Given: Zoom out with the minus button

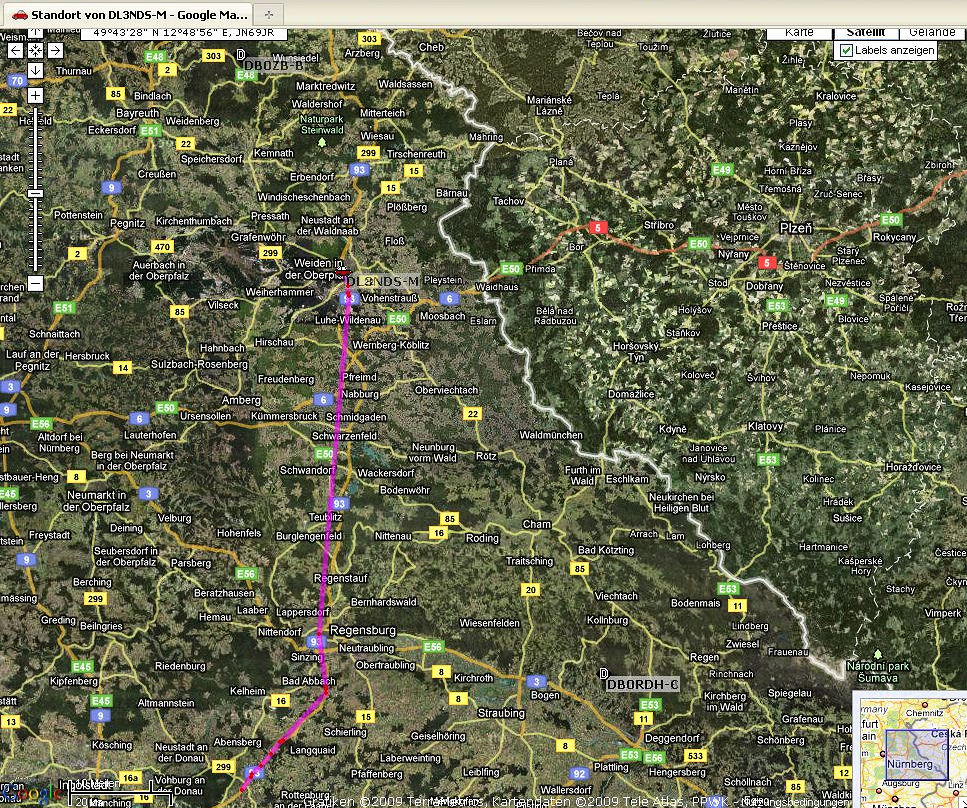Looking at the screenshot, I should point(35,284).
